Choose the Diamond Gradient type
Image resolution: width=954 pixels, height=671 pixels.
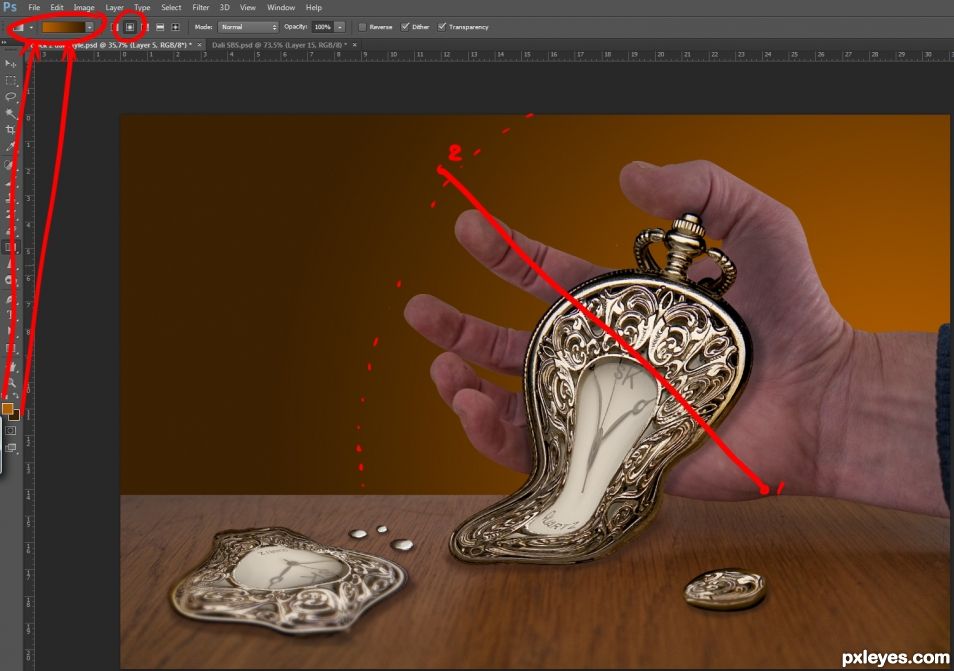[175, 27]
